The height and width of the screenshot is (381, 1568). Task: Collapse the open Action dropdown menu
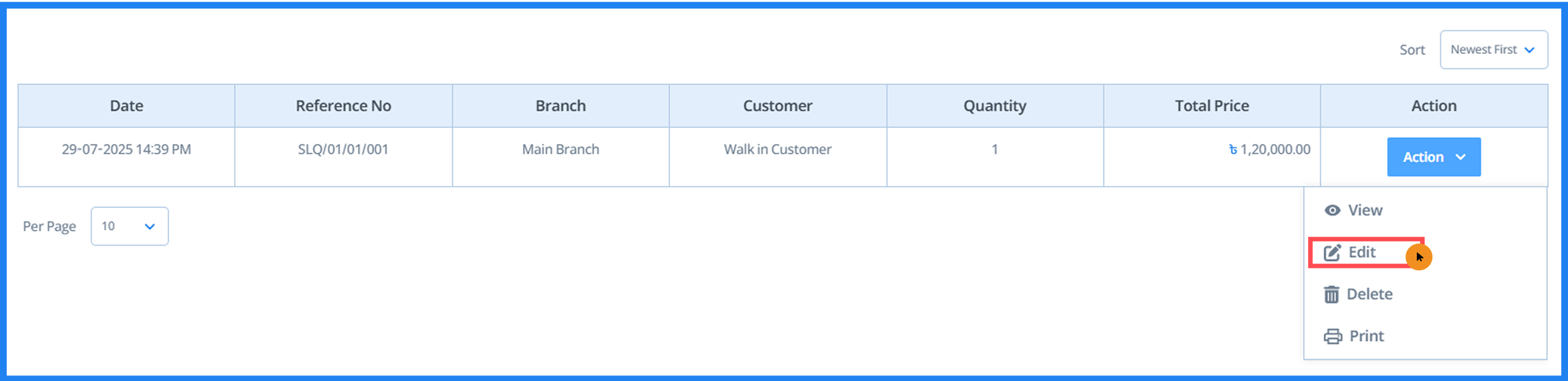click(1434, 157)
